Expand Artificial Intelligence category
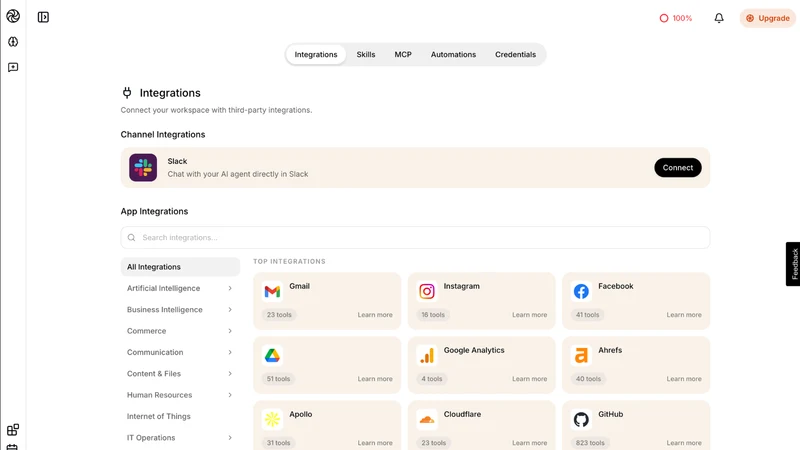Viewport: 800px width, 450px height. coord(180,288)
